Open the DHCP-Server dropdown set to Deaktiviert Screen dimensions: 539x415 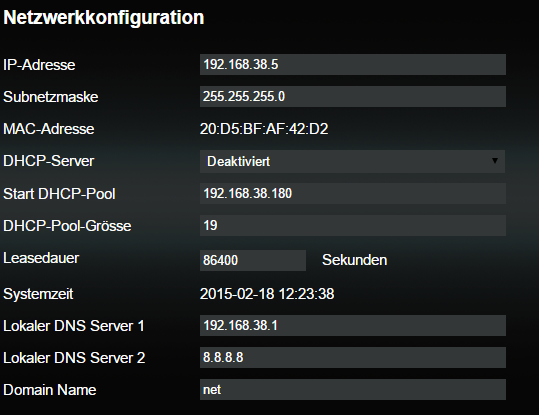tap(352, 161)
